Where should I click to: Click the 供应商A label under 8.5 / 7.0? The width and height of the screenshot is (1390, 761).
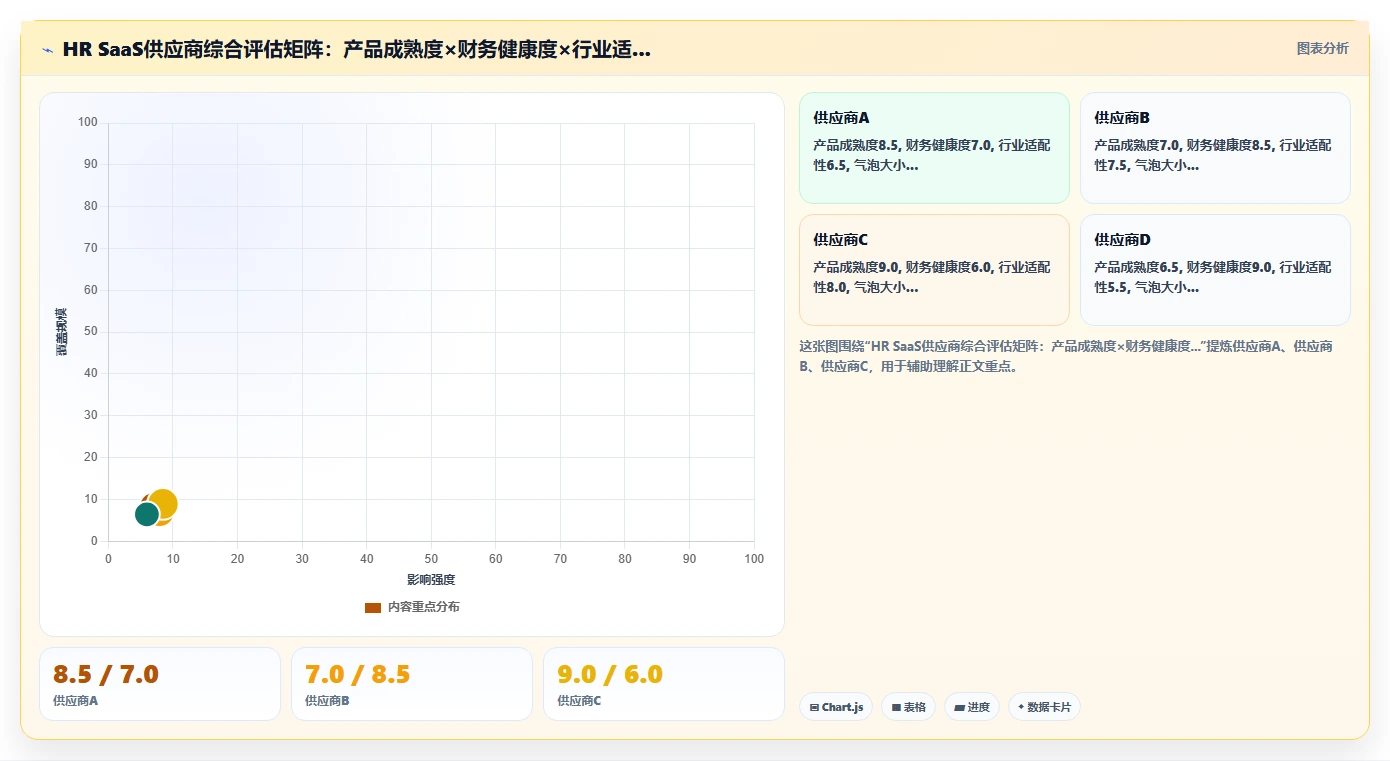[x=76, y=701]
